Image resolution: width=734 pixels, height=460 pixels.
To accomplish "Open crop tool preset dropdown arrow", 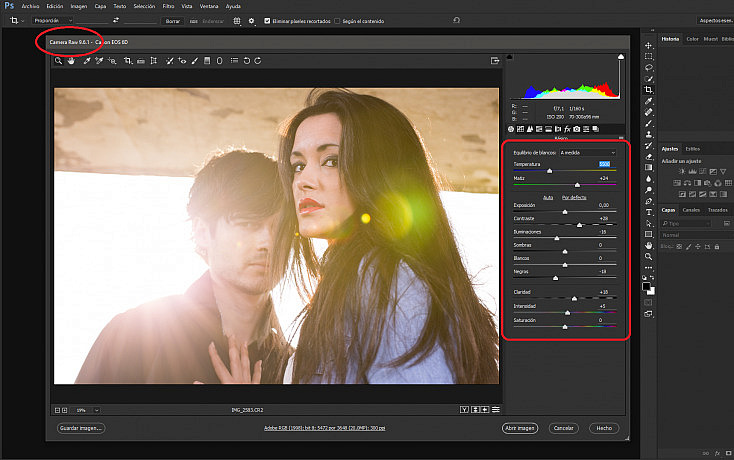I will tap(22, 21).
